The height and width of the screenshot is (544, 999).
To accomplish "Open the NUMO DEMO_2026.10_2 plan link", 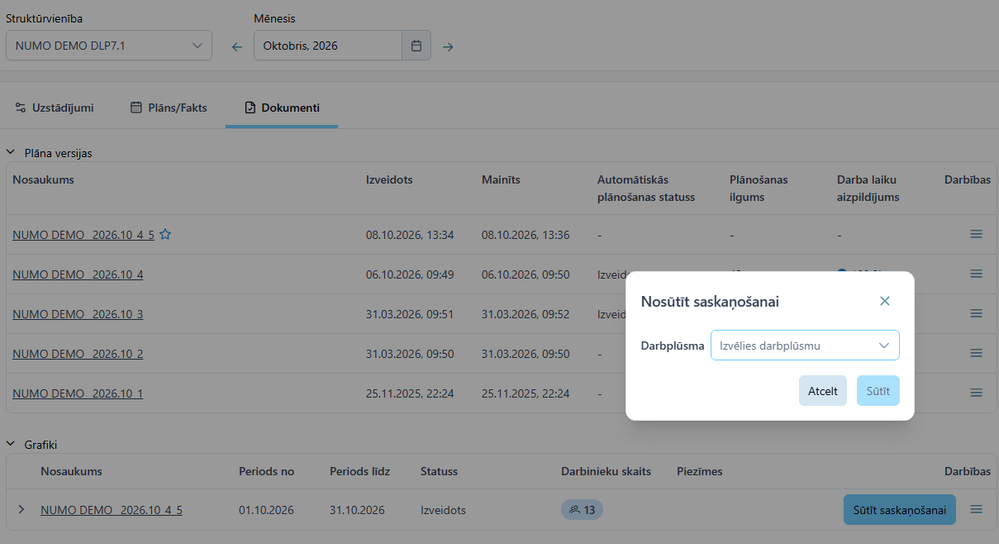I will tap(78, 354).
